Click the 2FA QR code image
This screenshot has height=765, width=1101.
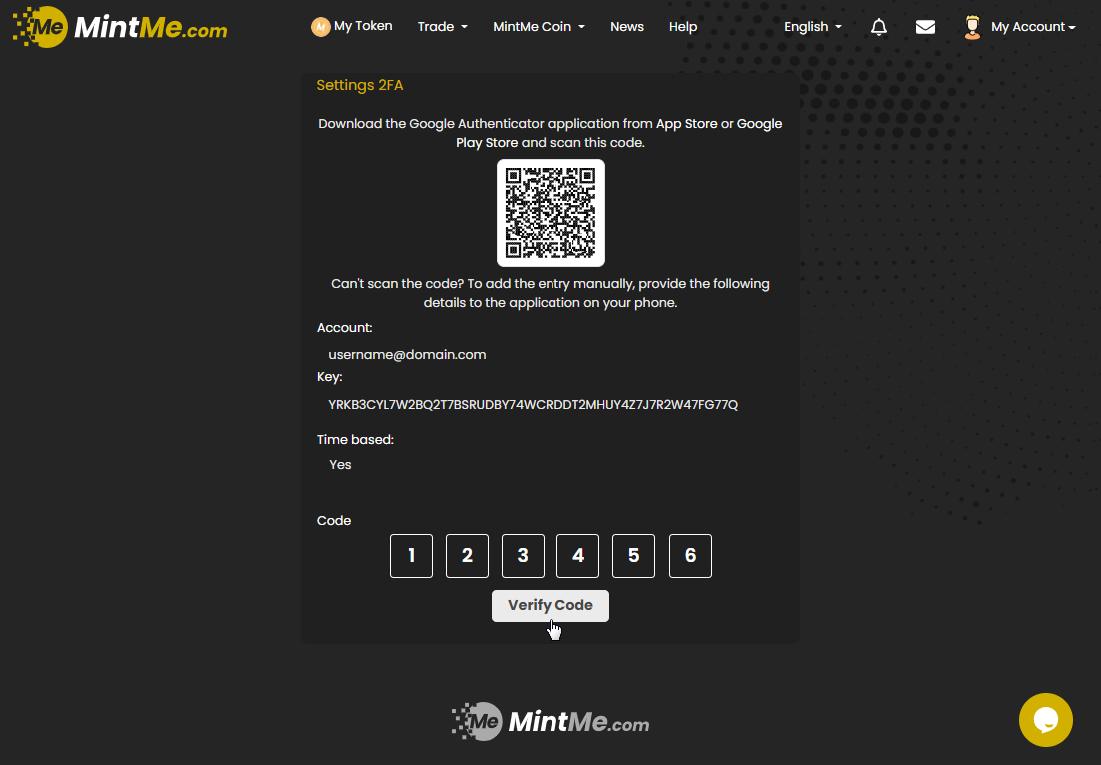(551, 213)
